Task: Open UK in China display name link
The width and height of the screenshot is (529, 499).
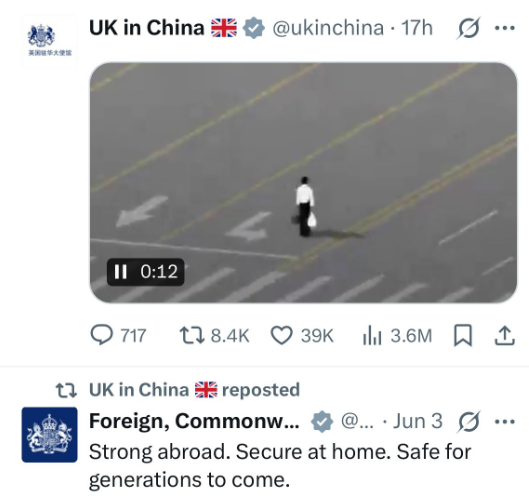Action: pyautogui.click(x=146, y=28)
